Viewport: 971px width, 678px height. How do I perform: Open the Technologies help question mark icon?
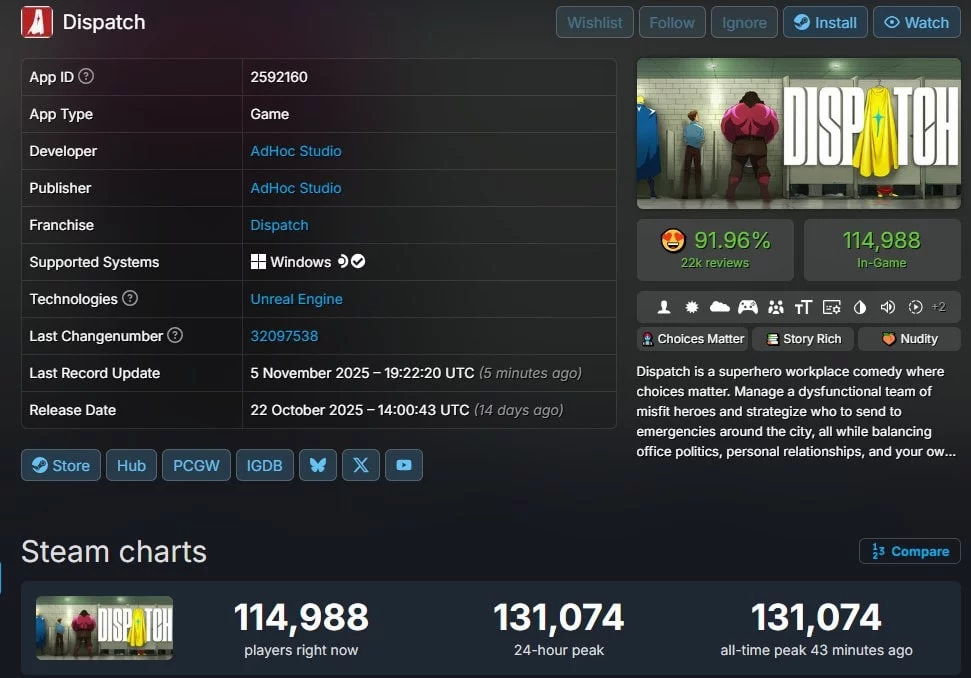[x=129, y=298]
